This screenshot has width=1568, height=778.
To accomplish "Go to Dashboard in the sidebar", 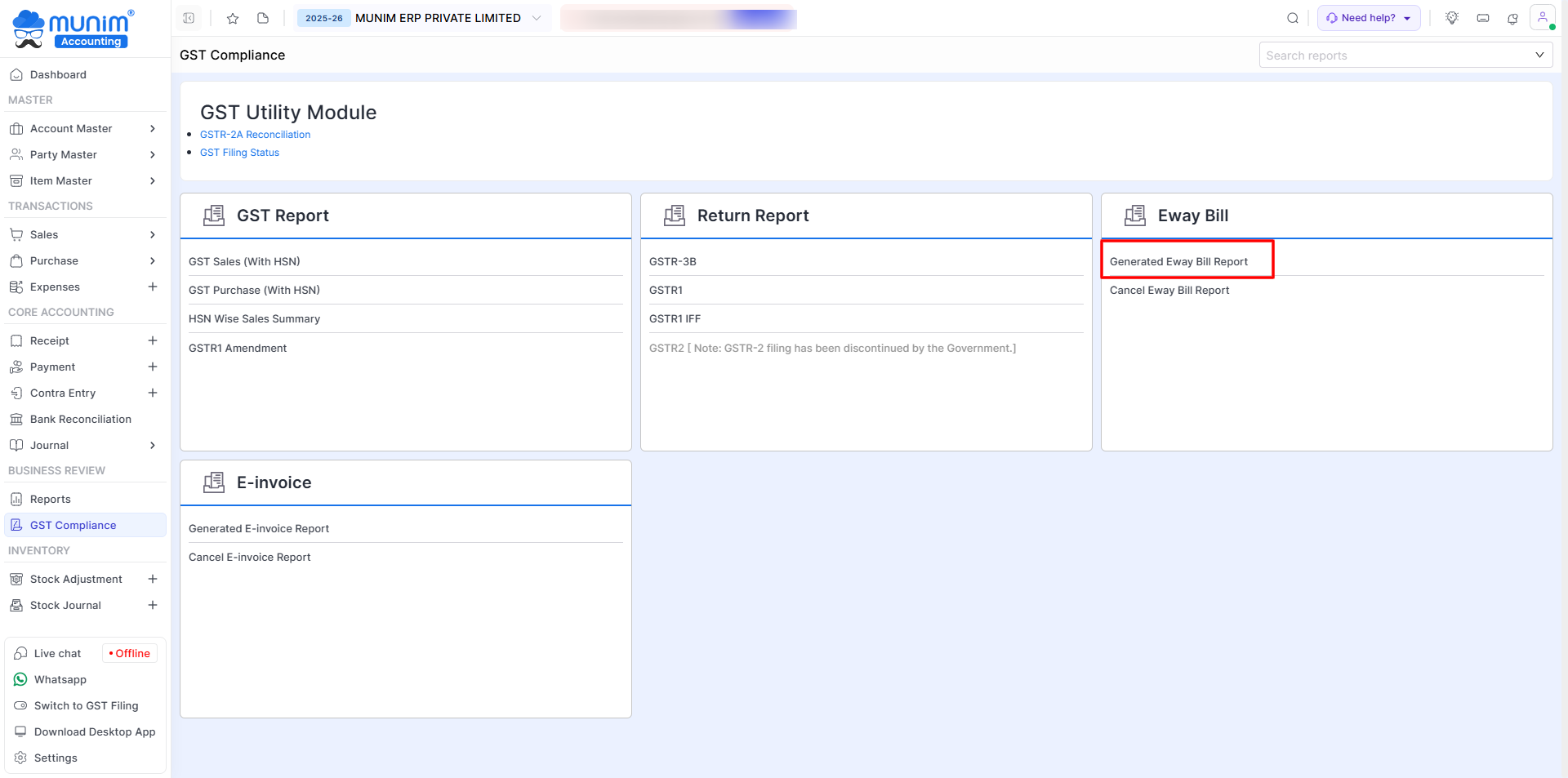I will [58, 74].
